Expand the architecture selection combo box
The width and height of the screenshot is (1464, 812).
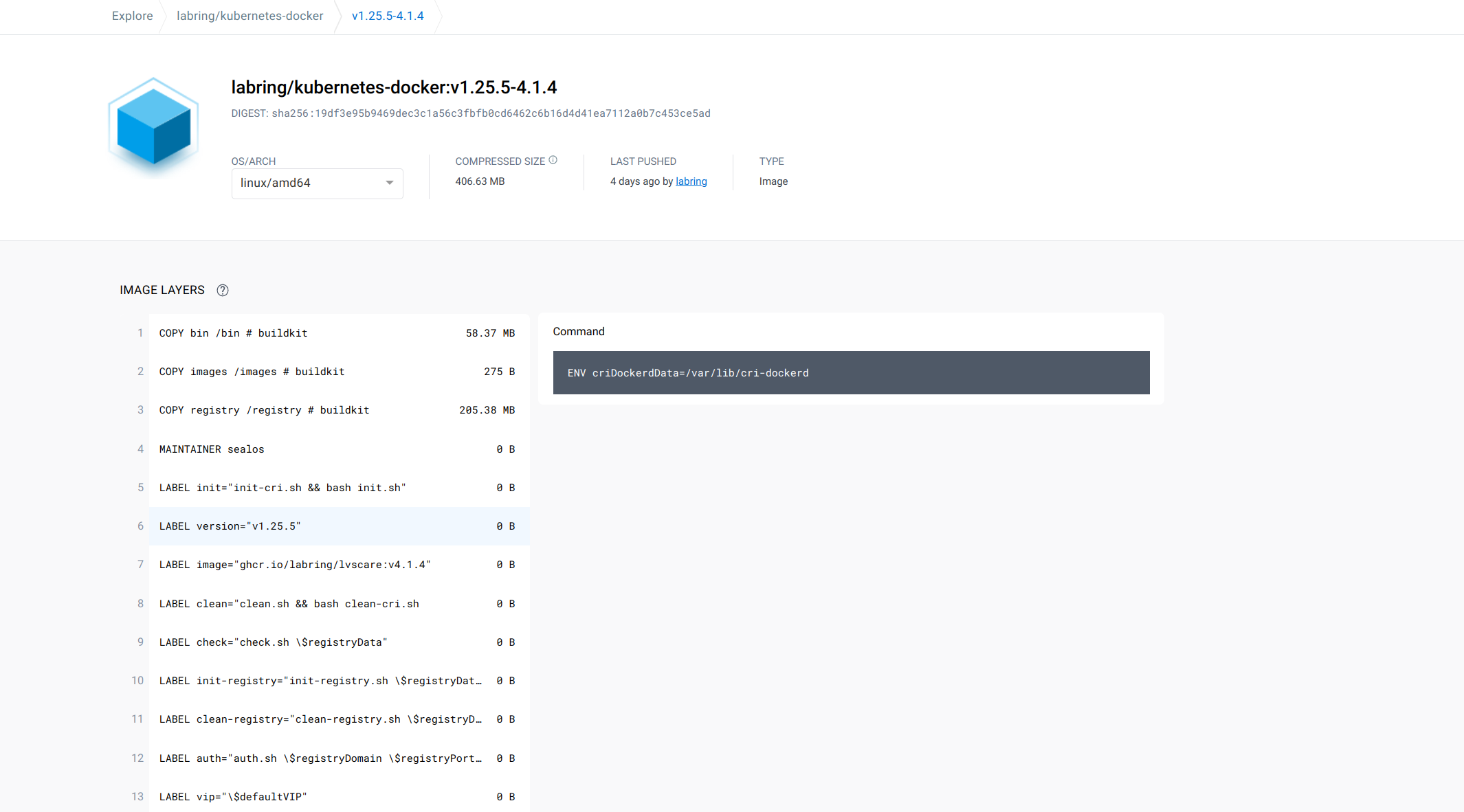pos(317,183)
